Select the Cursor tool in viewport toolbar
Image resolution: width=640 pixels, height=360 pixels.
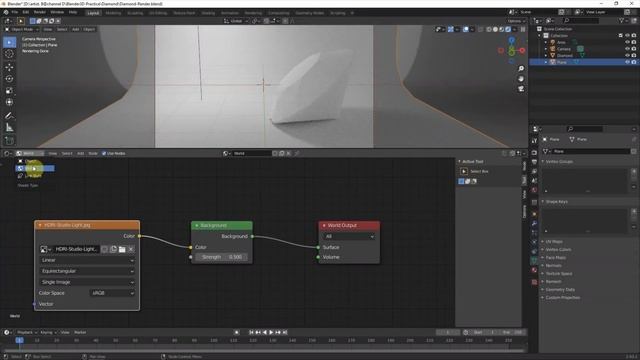click(9, 54)
